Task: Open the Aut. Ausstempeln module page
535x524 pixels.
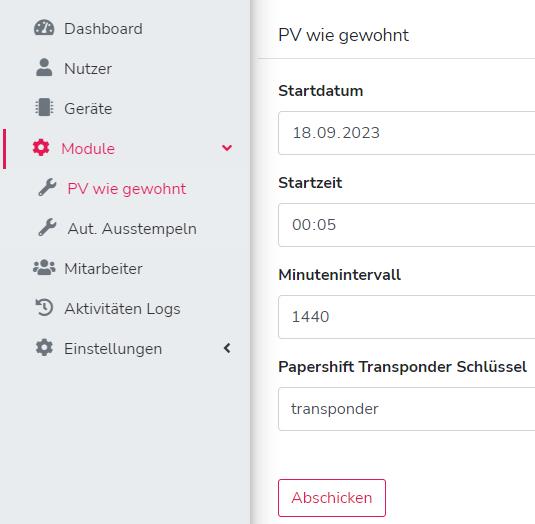Action: pos(132,229)
